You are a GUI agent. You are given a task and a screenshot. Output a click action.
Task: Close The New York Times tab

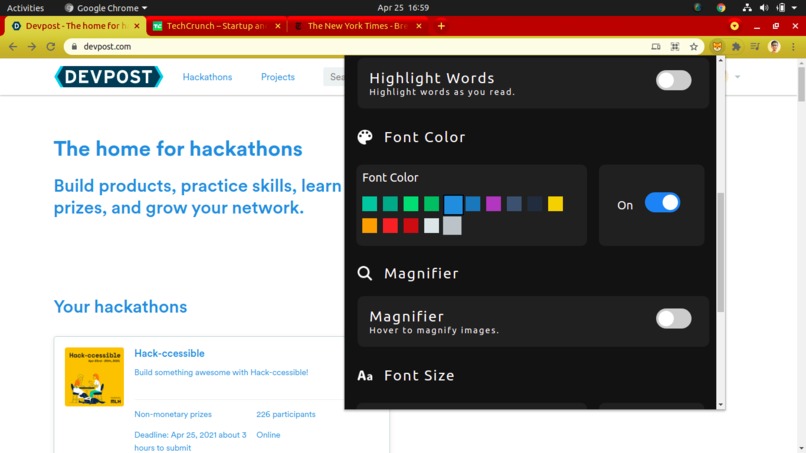pos(418,26)
